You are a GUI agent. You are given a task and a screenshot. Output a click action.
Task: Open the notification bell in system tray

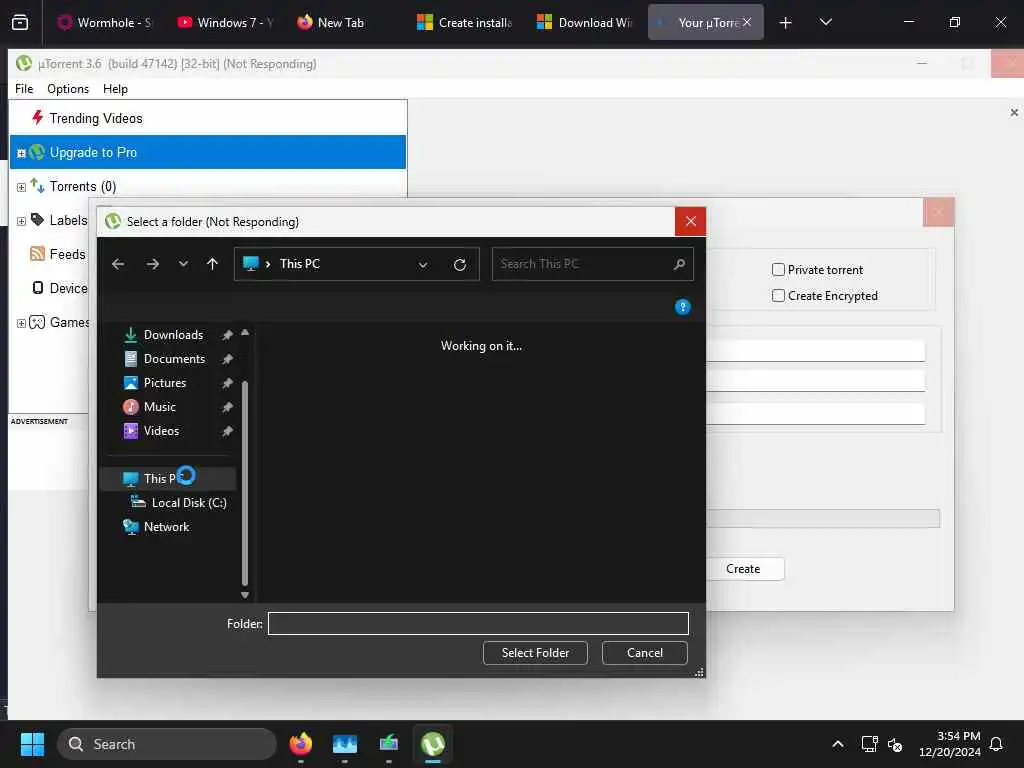click(x=996, y=744)
